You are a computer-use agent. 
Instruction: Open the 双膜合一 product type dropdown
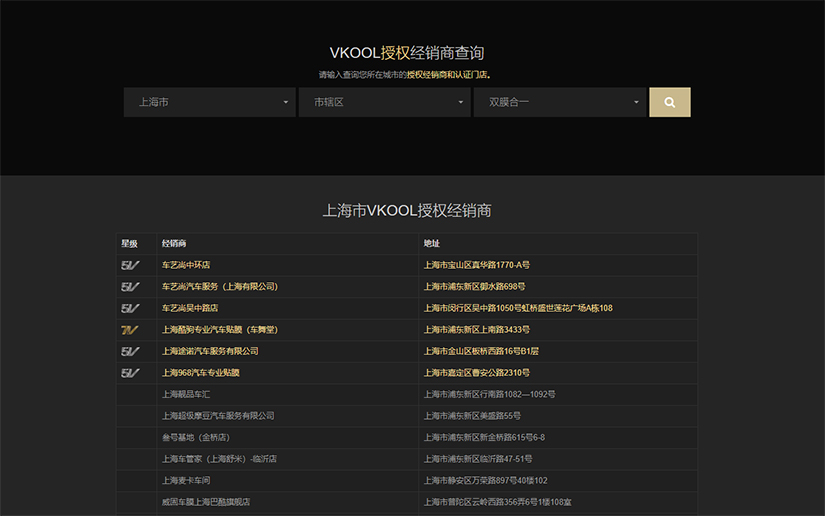pos(560,102)
